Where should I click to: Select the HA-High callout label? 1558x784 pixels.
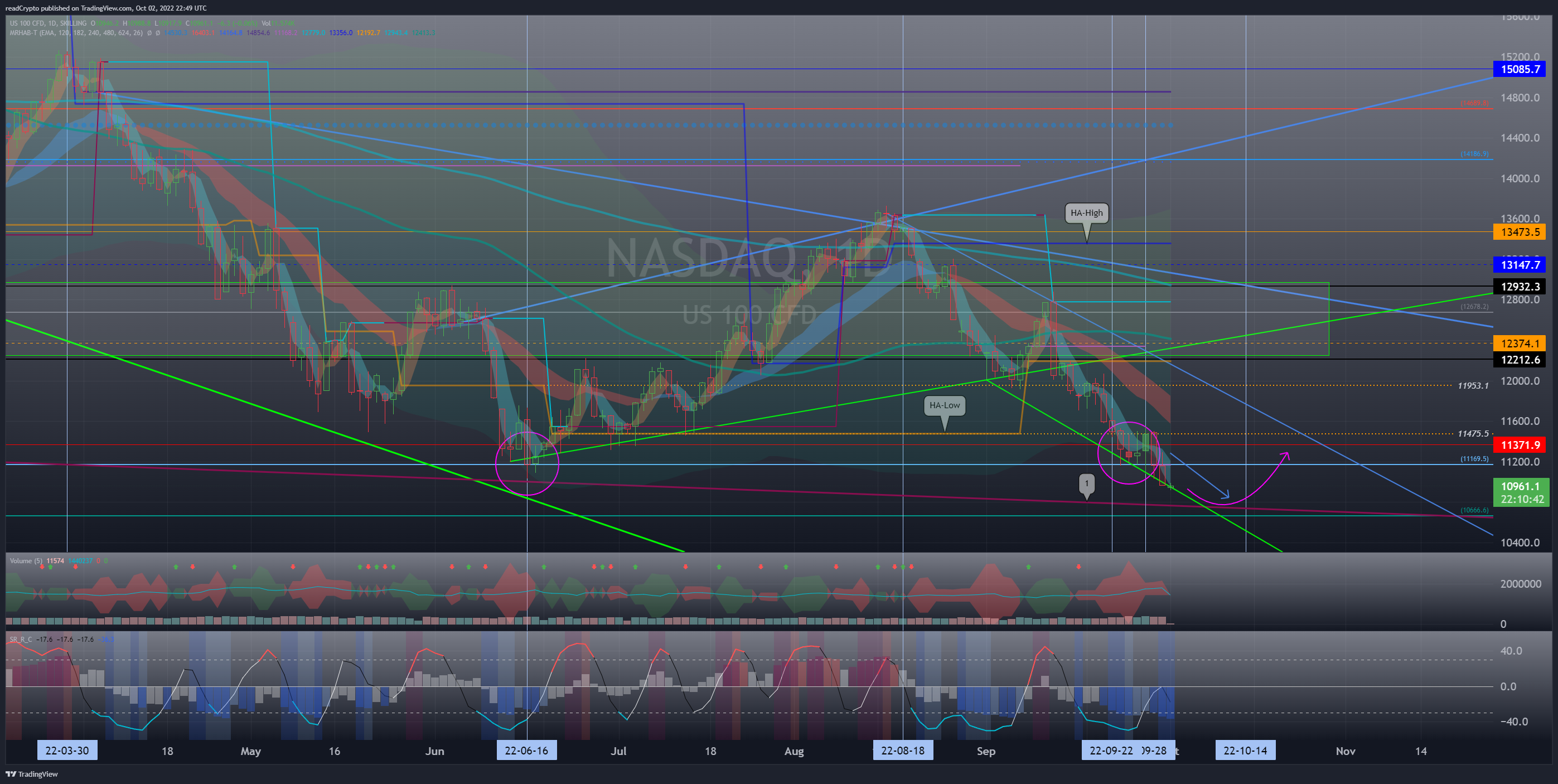click(x=1086, y=213)
